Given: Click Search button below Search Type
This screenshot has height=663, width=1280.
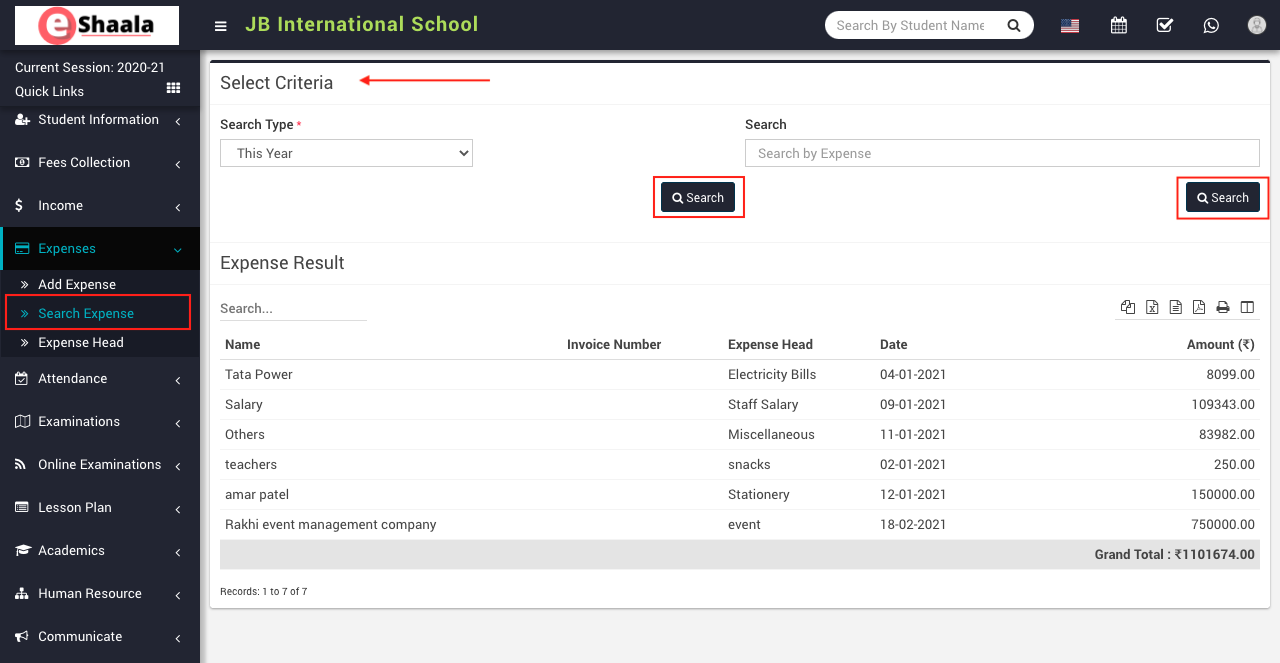Looking at the screenshot, I should [x=698, y=198].
